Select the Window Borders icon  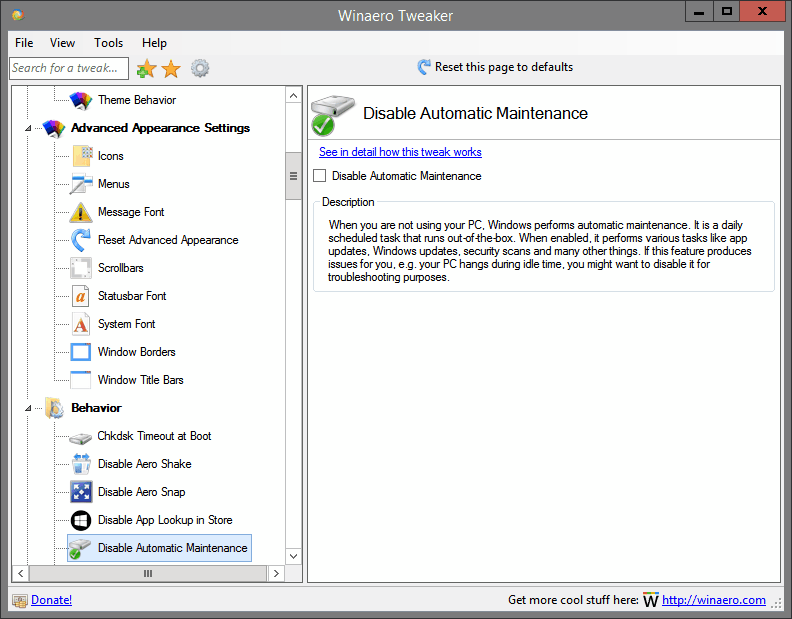click(x=81, y=352)
